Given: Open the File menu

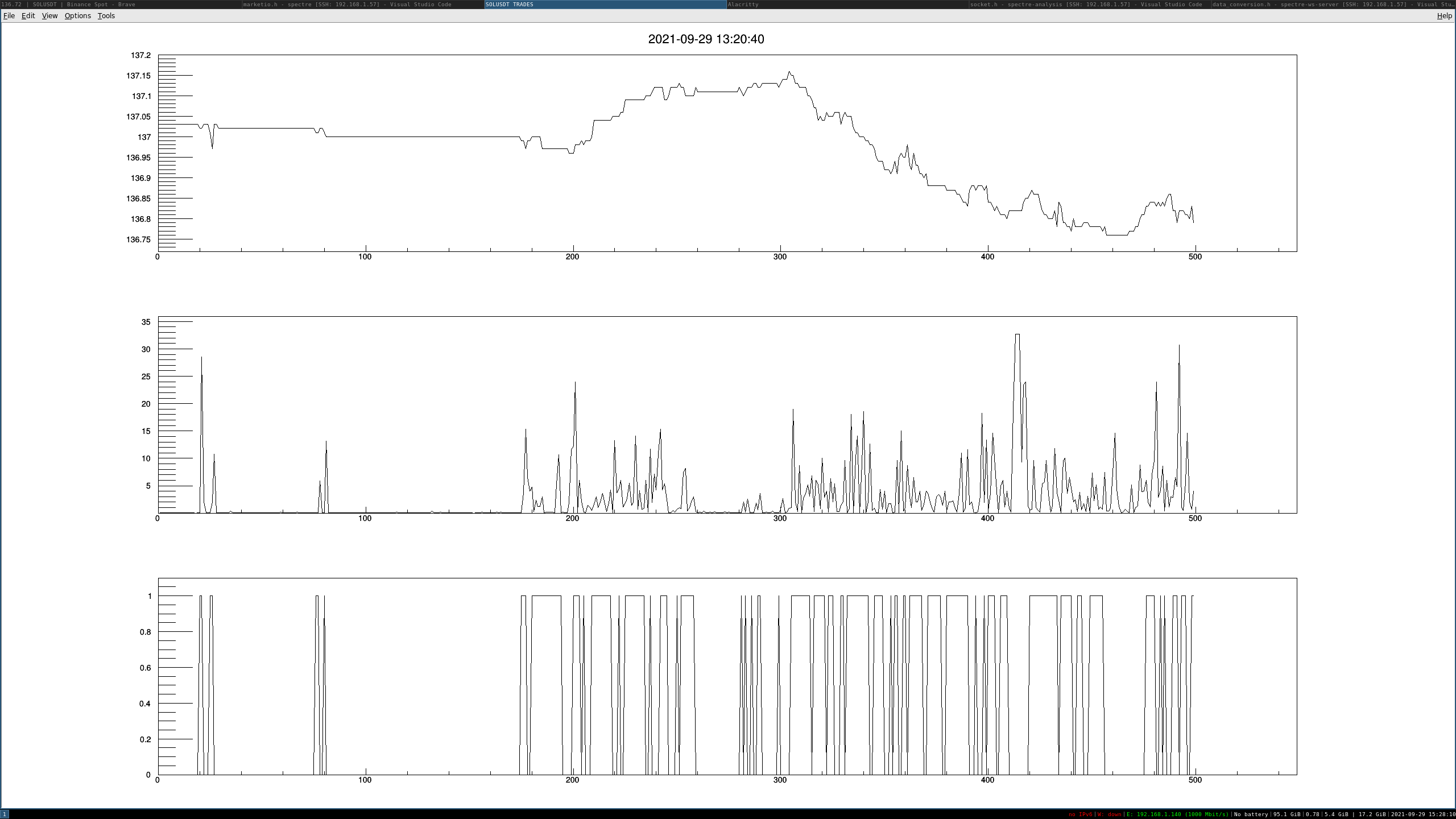Looking at the screenshot, I should [9, 16].
